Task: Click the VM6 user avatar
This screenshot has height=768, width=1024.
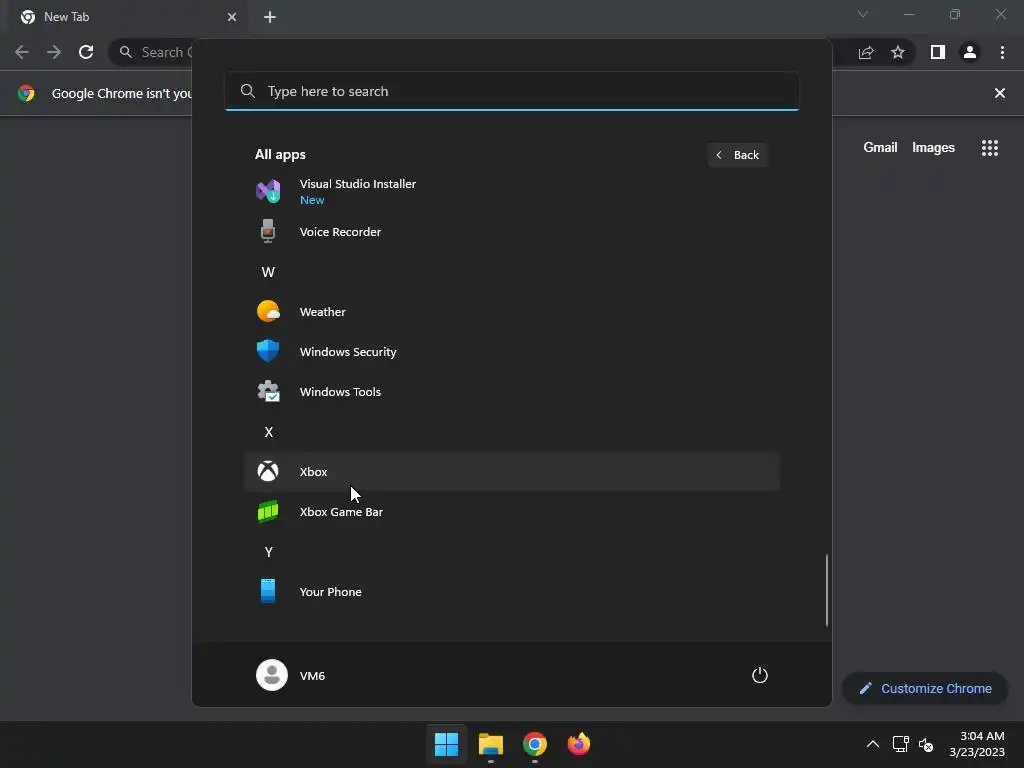Action: click(272, 675)
